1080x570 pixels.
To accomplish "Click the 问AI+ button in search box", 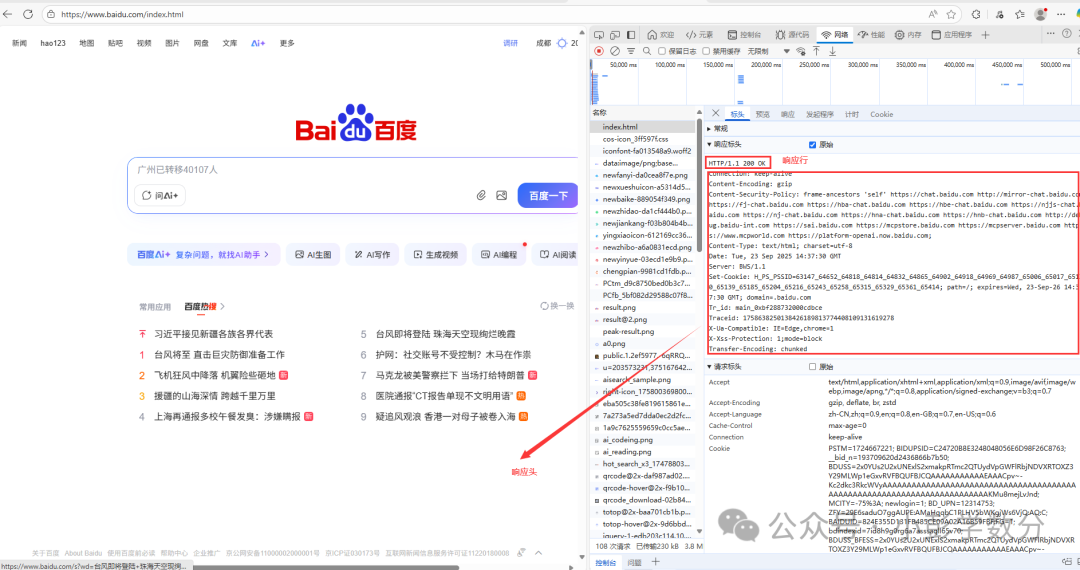I will click(160, 196).
